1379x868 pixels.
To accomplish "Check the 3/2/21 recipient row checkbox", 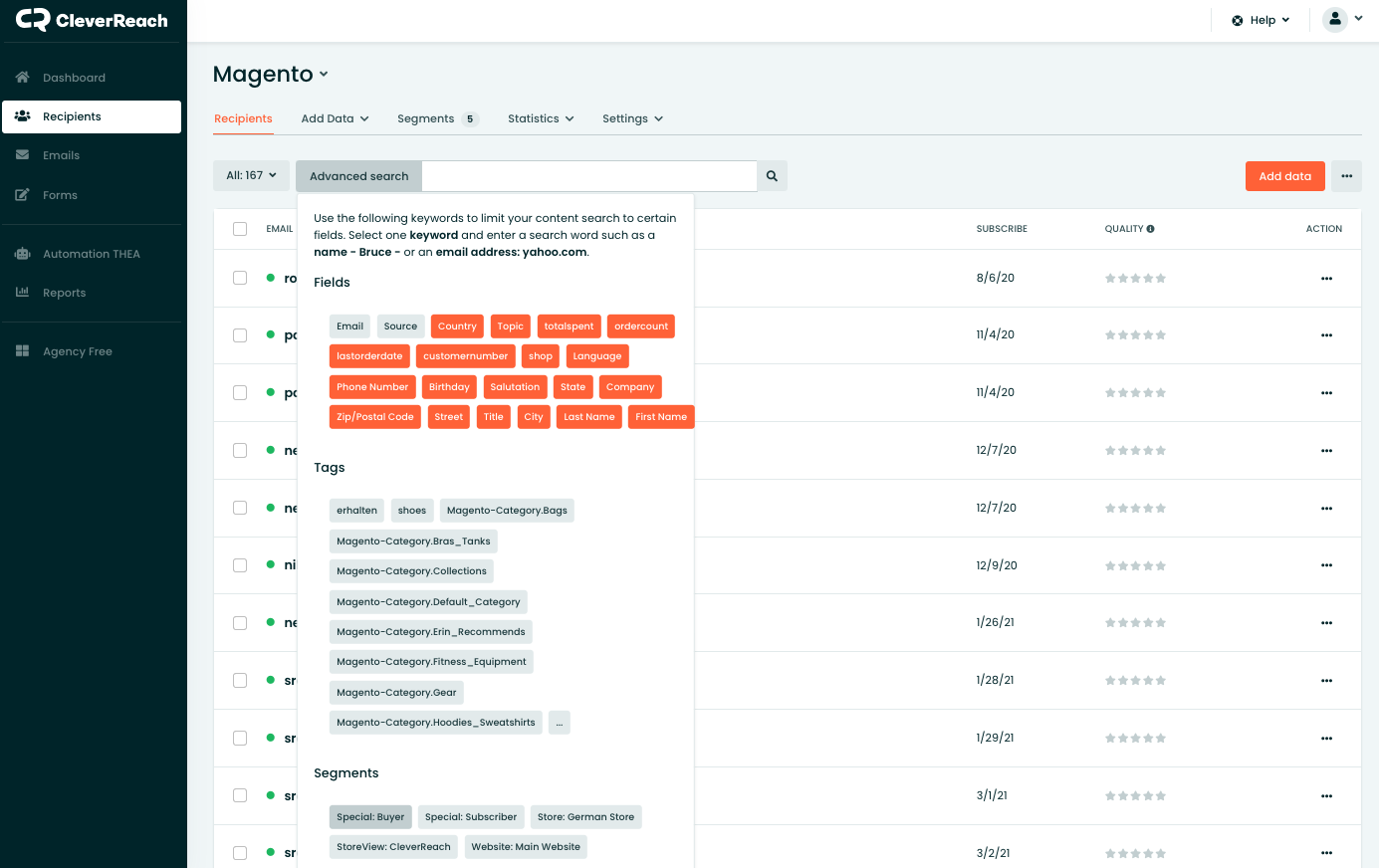I will coord(240,853).
